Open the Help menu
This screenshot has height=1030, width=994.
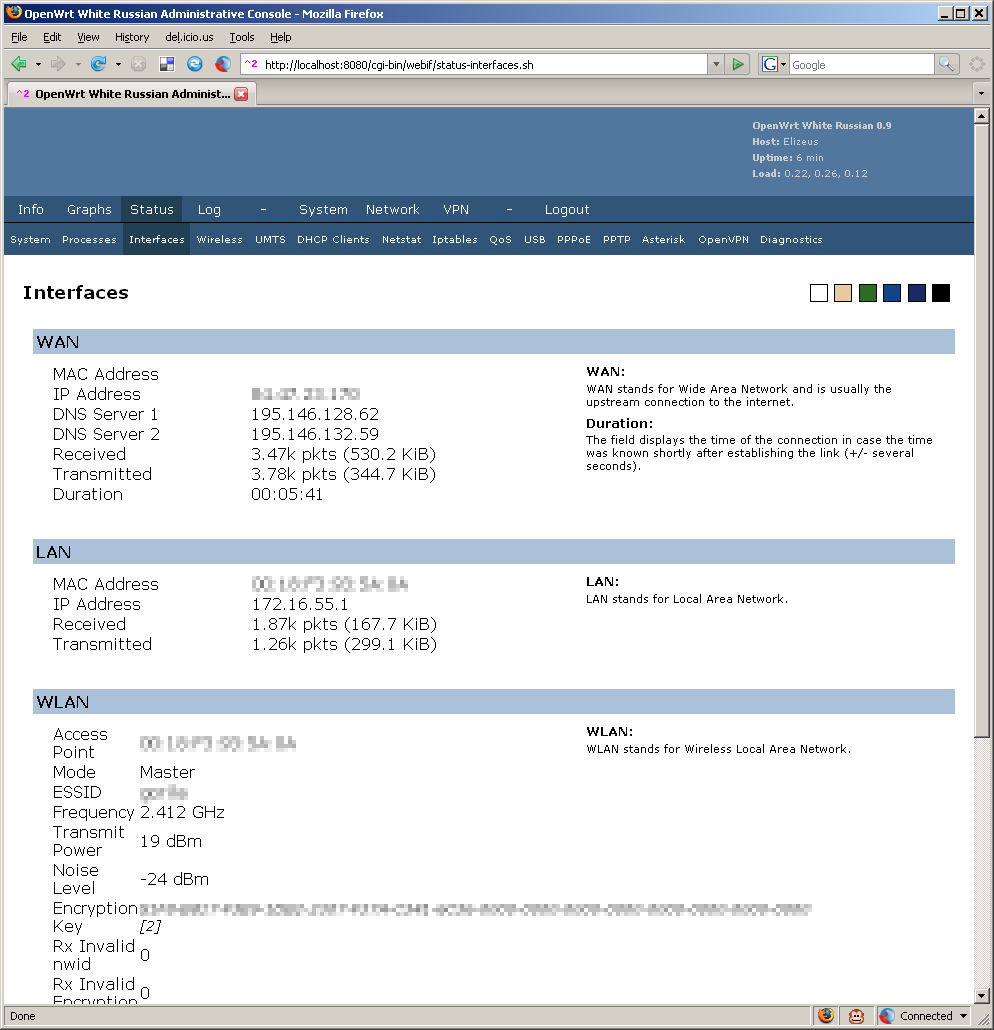click(281, 37)
